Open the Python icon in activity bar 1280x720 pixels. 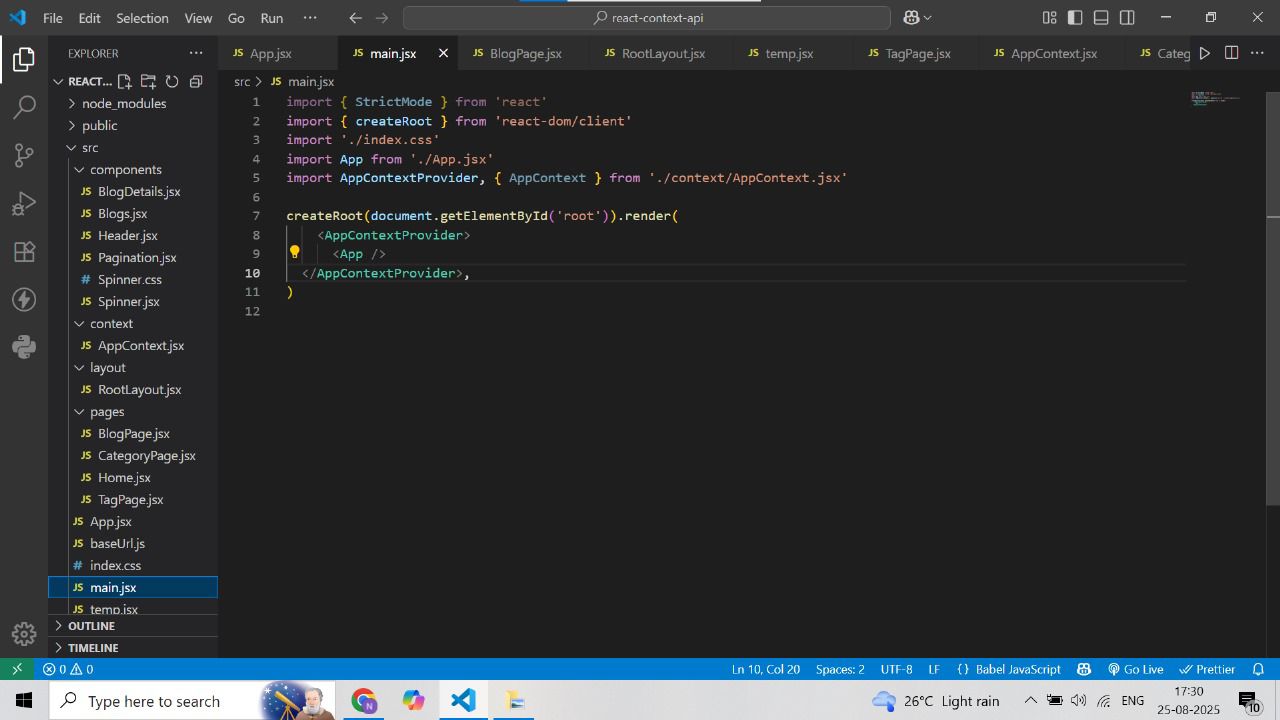(x=24, y=347)
